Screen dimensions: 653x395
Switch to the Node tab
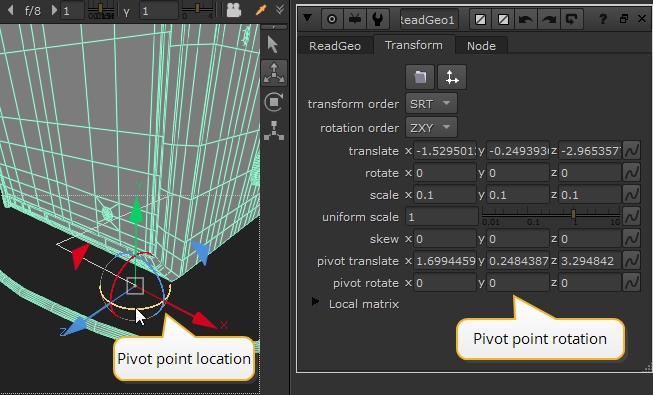pyautogui.click(x=481, y=45)
